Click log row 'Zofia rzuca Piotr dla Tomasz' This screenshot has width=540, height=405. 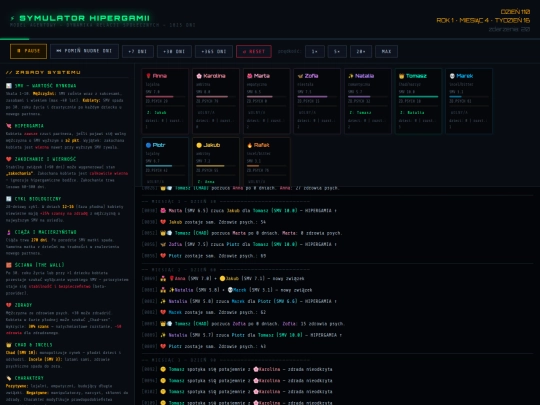pyautogui.click(x=337, y=244)
